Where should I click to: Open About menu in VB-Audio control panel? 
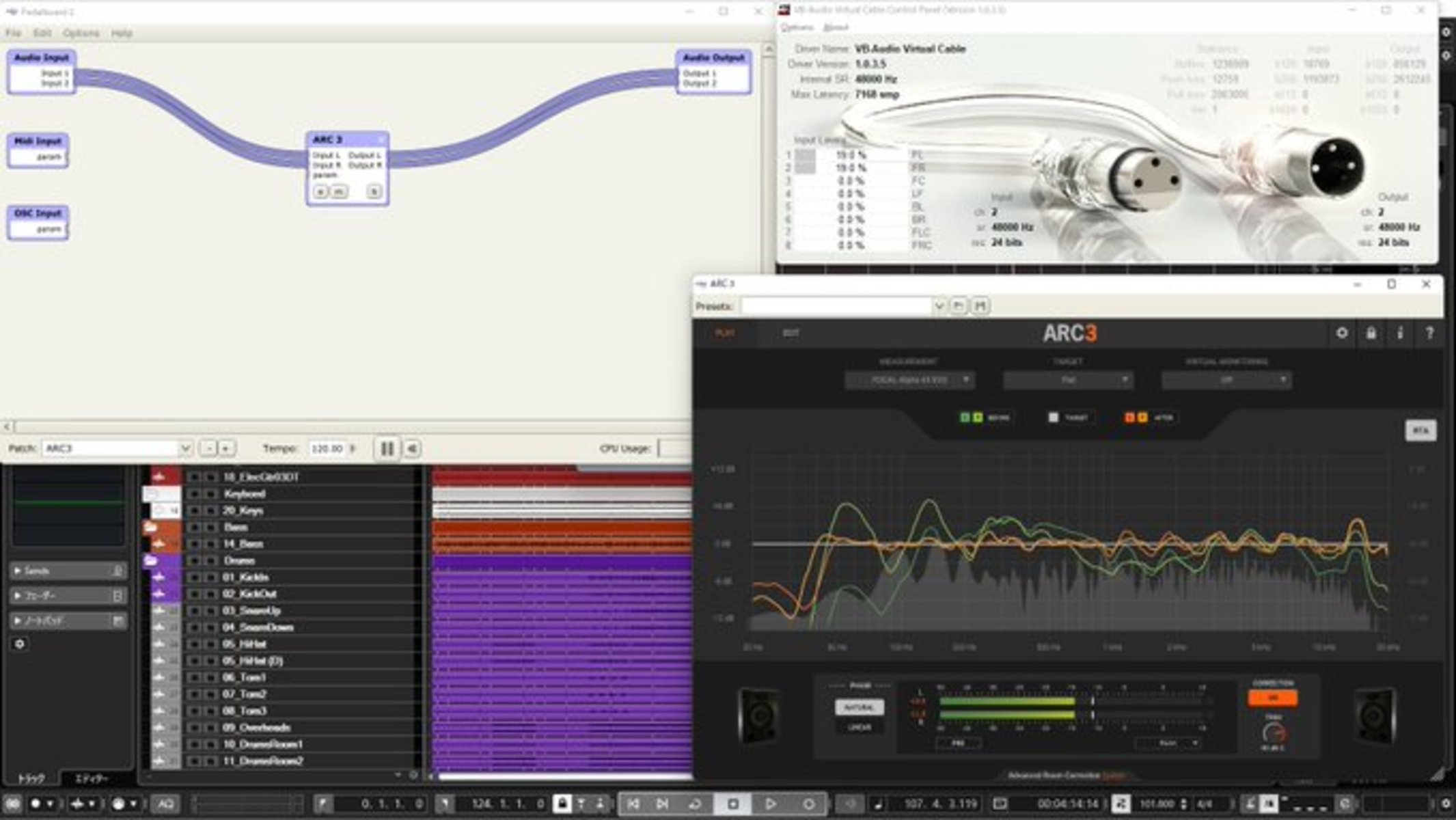[x=836, y=27]
